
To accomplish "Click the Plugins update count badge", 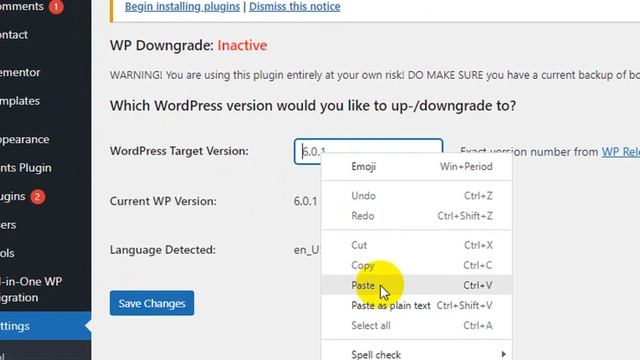I will 38,197.
